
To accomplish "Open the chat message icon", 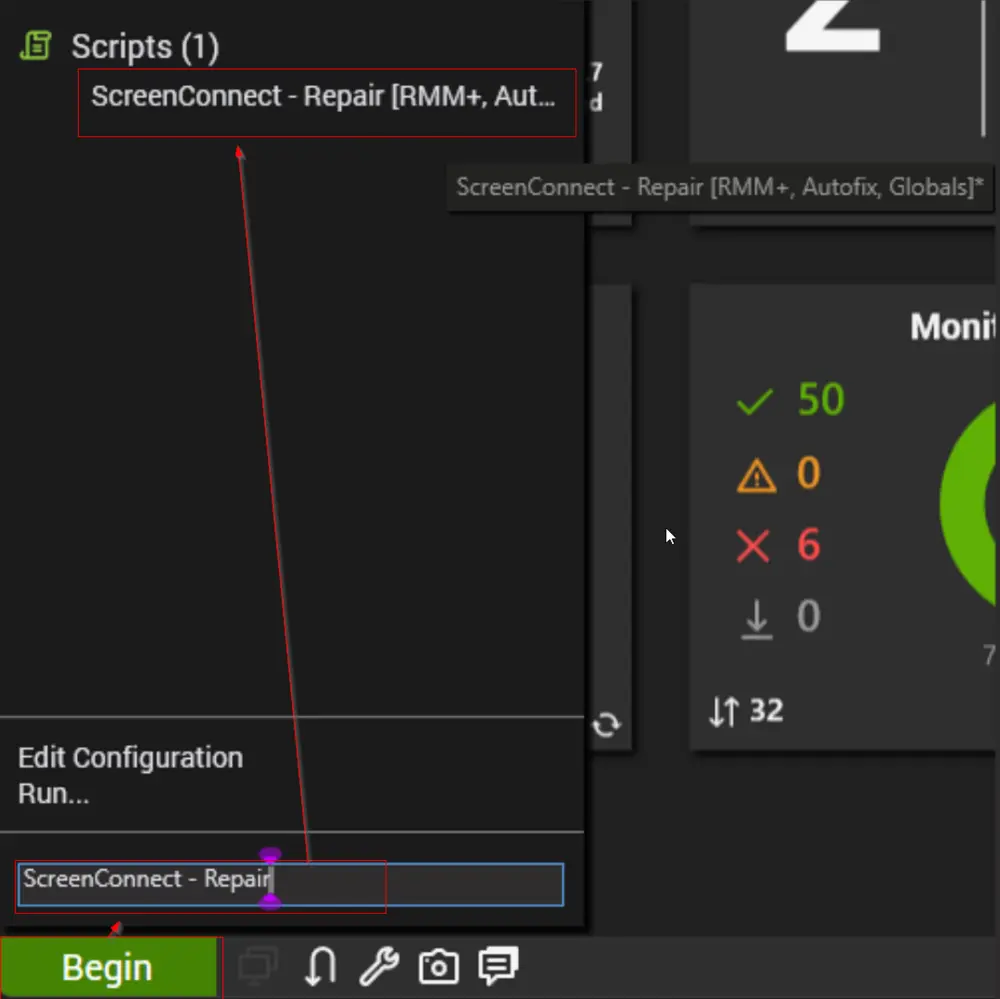I will pyautogui.click(x=498, y=966).
